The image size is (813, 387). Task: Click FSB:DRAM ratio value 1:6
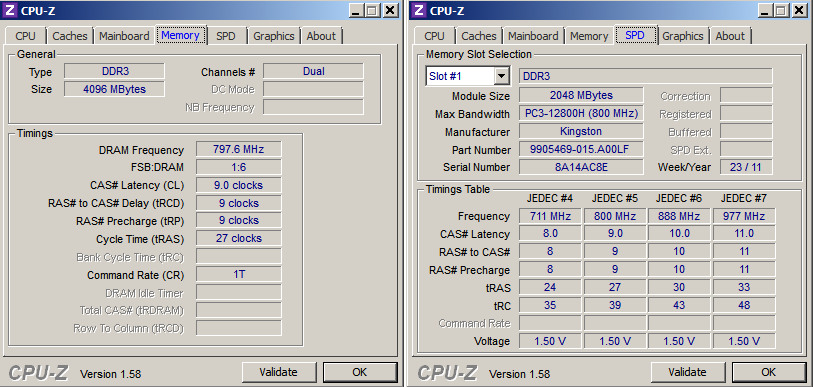coord(239,167)
